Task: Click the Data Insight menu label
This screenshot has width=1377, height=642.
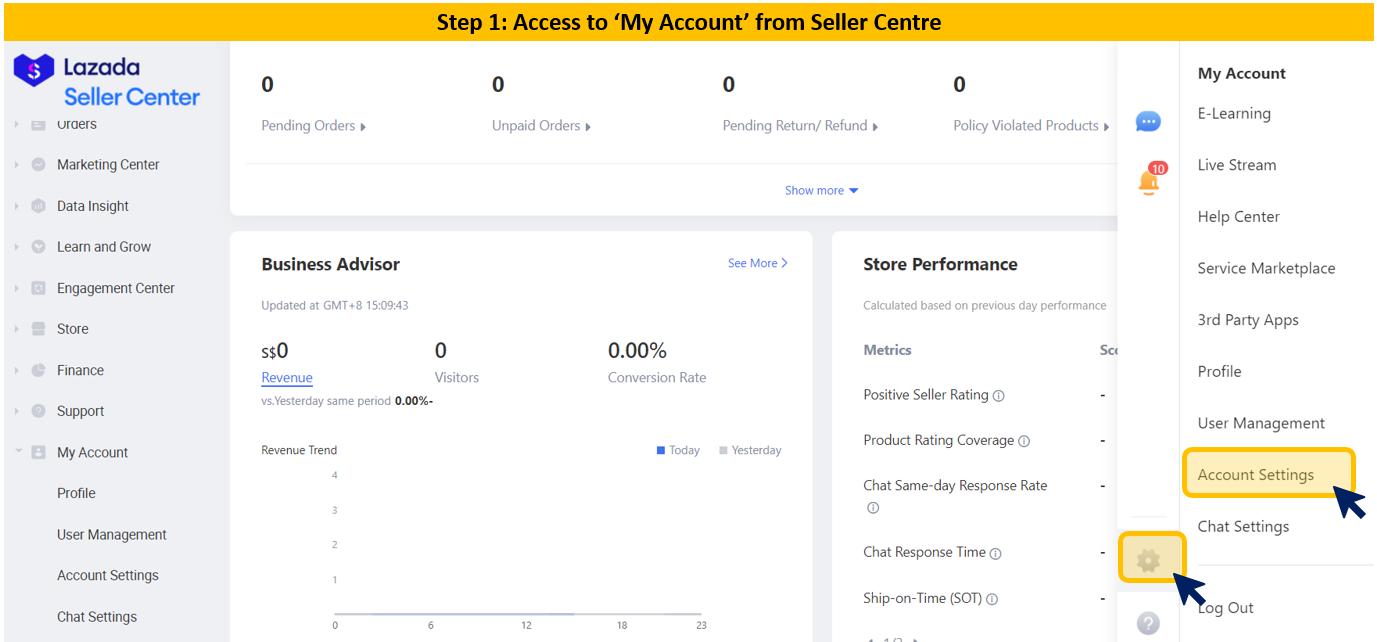Action: pos(93,206)
